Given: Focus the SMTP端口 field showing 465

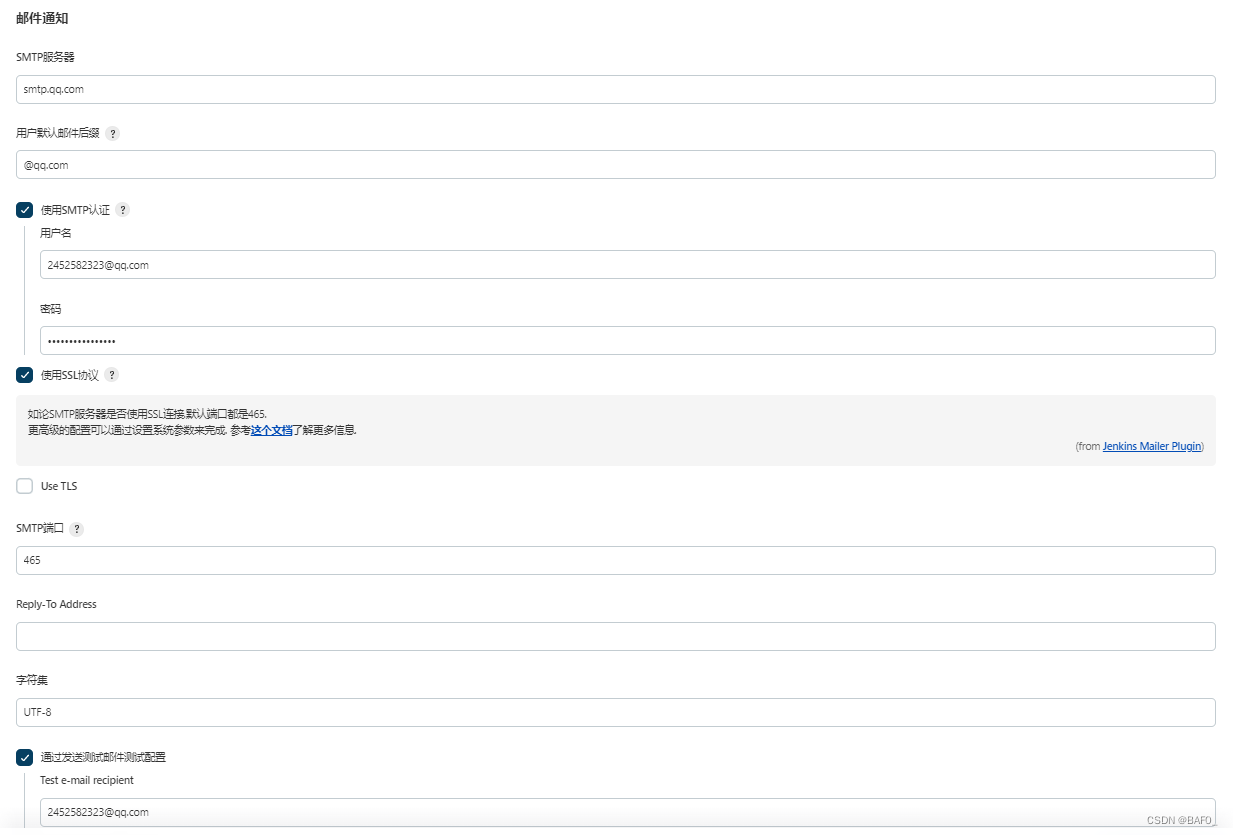Looking at the screenshot, I should tap(616, 561).
